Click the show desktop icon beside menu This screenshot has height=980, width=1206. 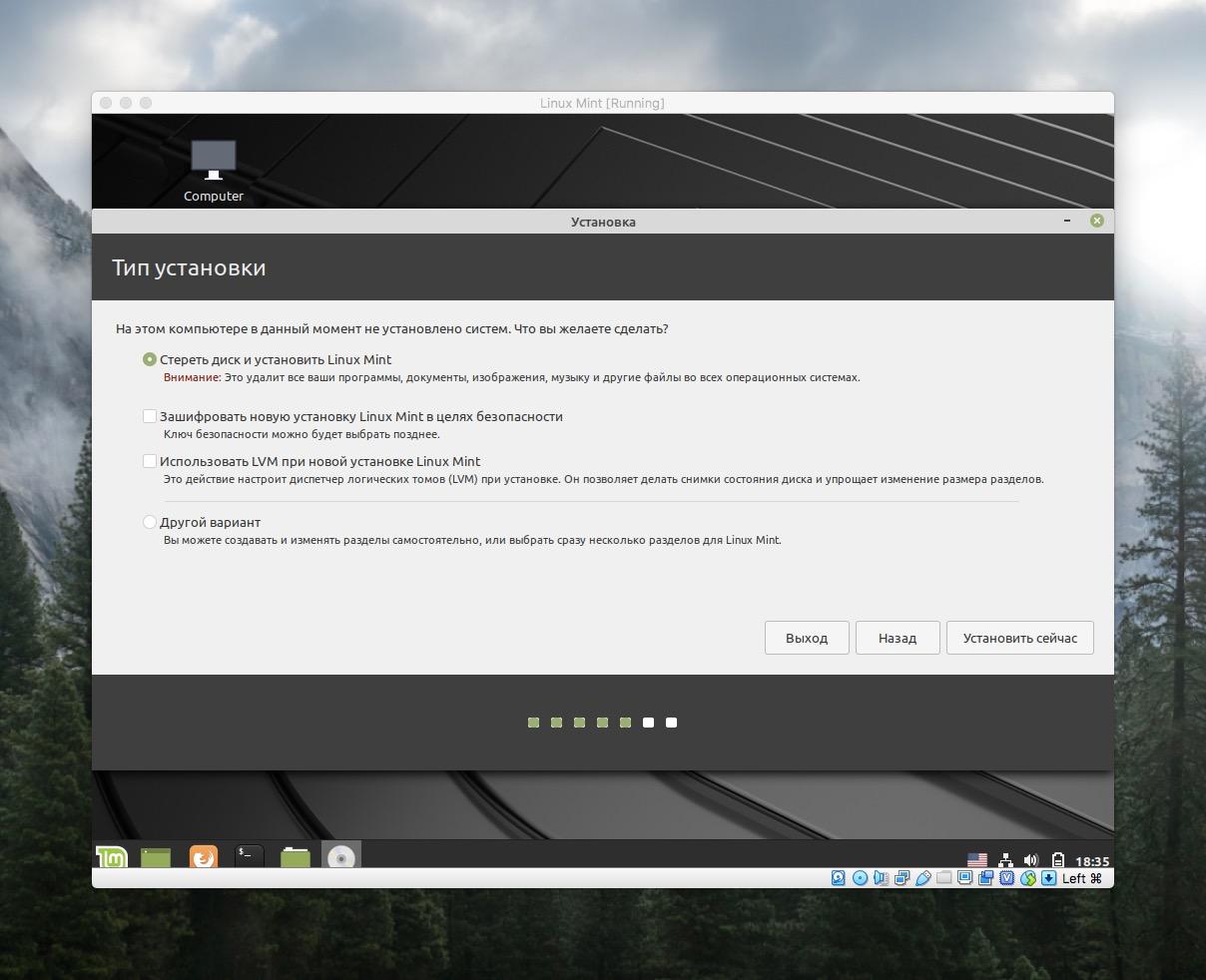[156, 856]
